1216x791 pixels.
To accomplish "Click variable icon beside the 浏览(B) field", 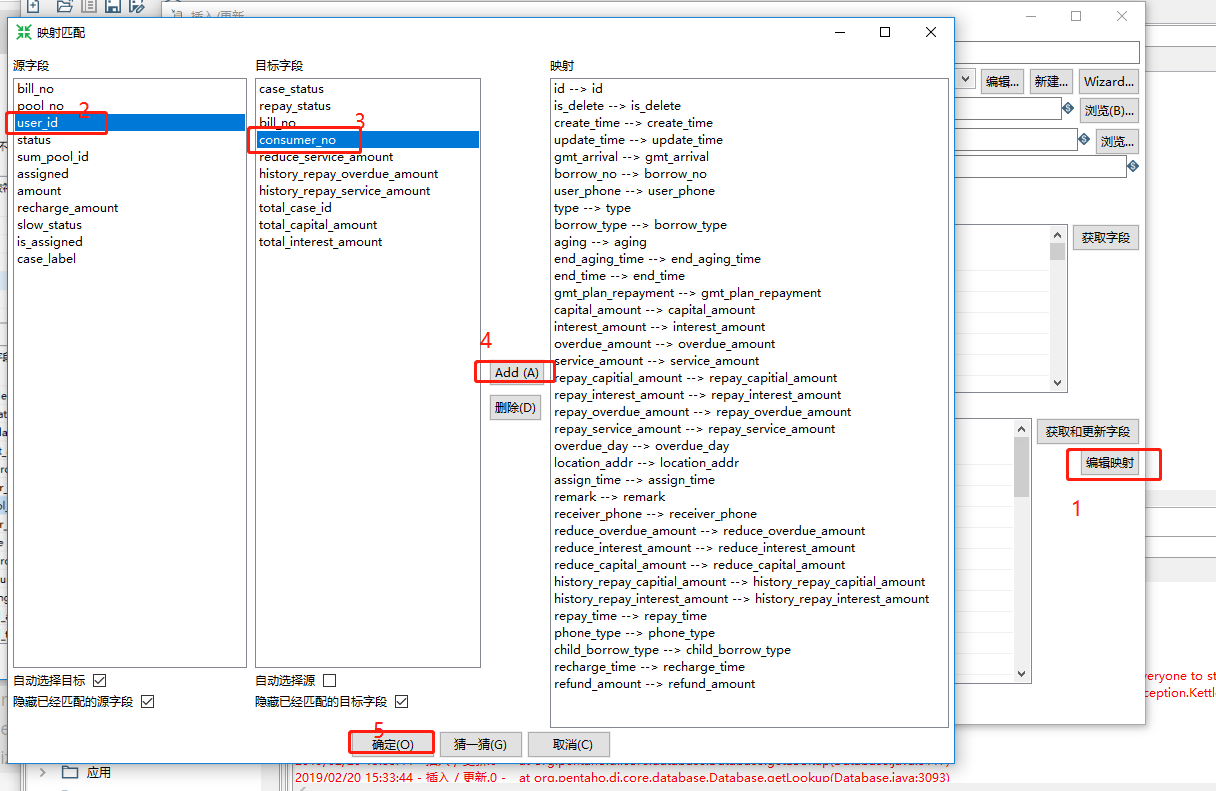I will (x=1068, y=108).
